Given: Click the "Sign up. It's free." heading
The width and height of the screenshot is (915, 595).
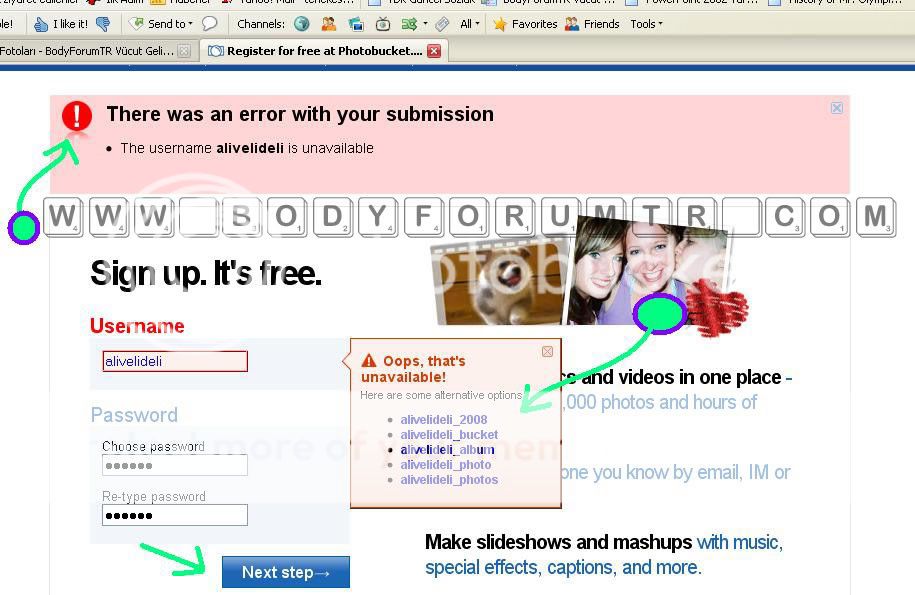Looking at the screenshot, I should click(206, 273).
